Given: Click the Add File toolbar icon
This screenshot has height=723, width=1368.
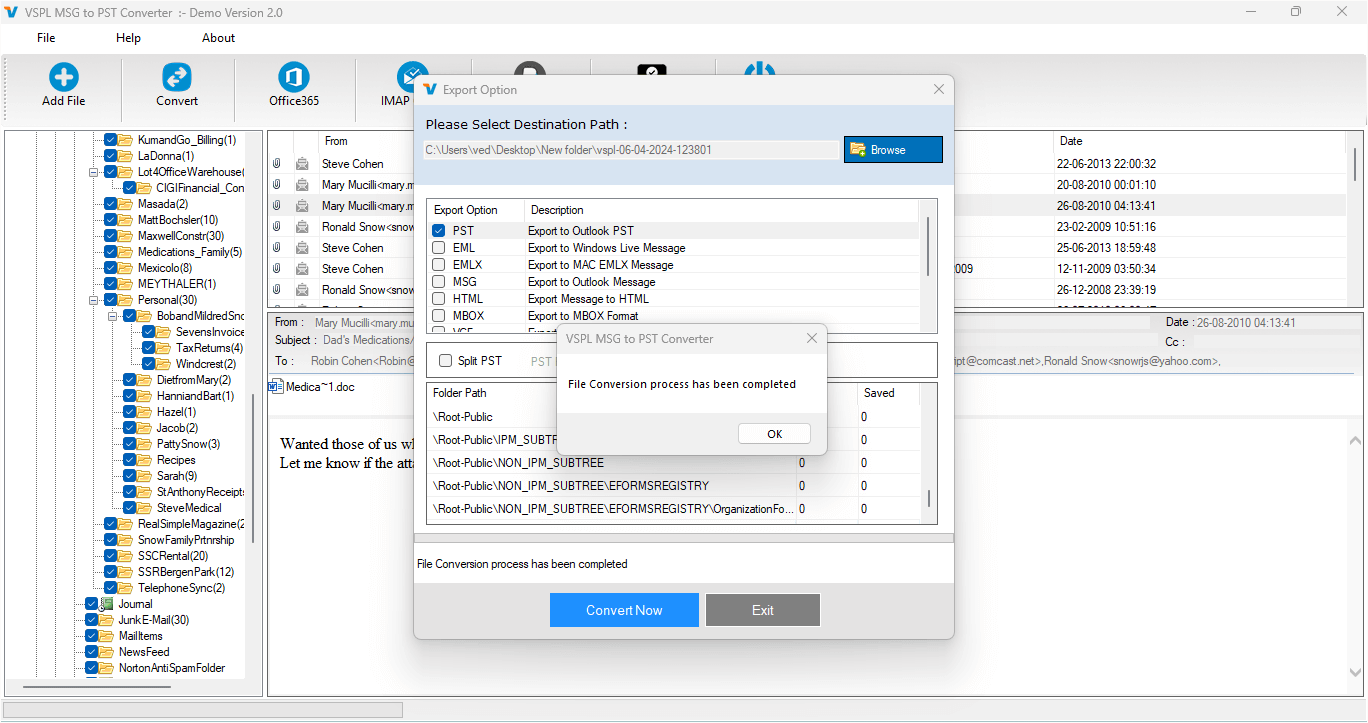Looking at the screenshot, I should pos(64,77).
